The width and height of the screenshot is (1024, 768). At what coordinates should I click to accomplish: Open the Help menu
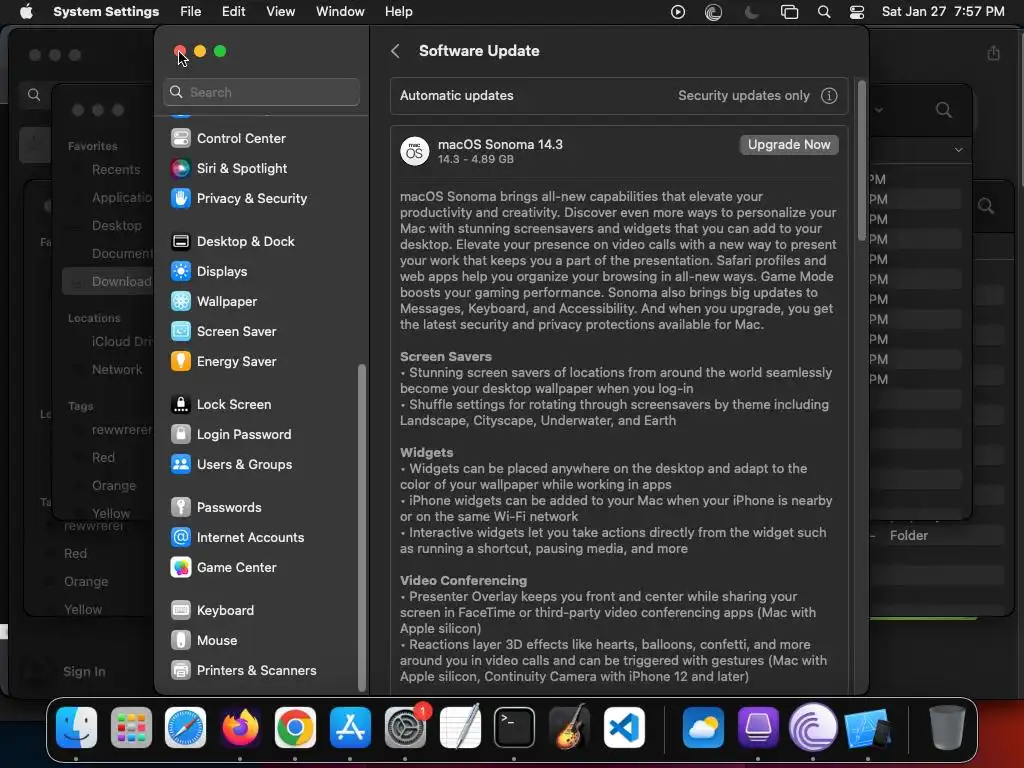pos(398,12)
